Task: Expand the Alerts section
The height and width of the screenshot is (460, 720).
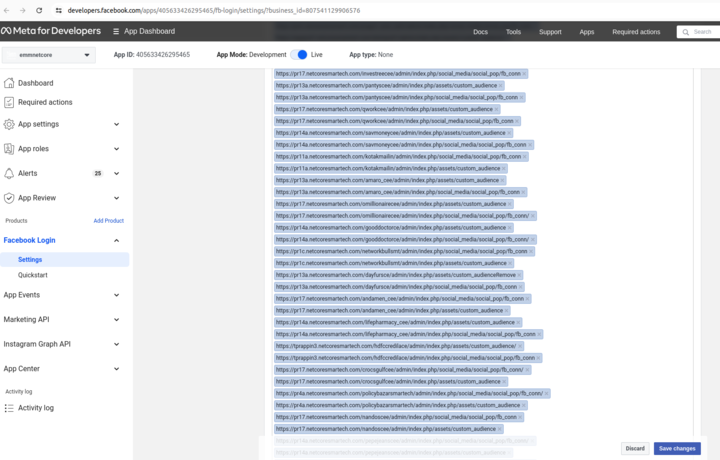Action: [x=117, y=174]
